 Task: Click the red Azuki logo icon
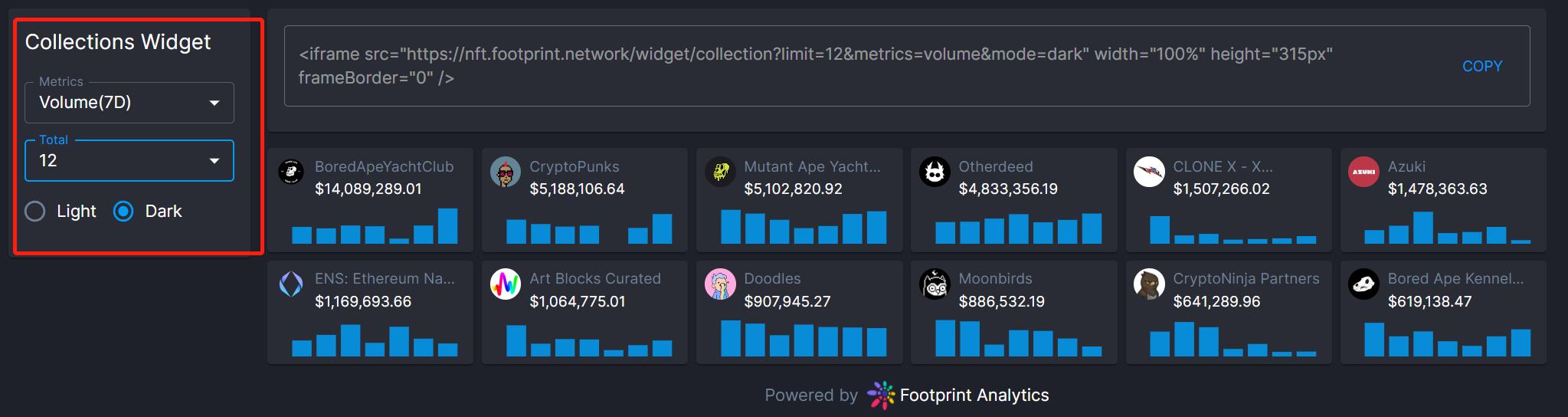point(1363,172)
